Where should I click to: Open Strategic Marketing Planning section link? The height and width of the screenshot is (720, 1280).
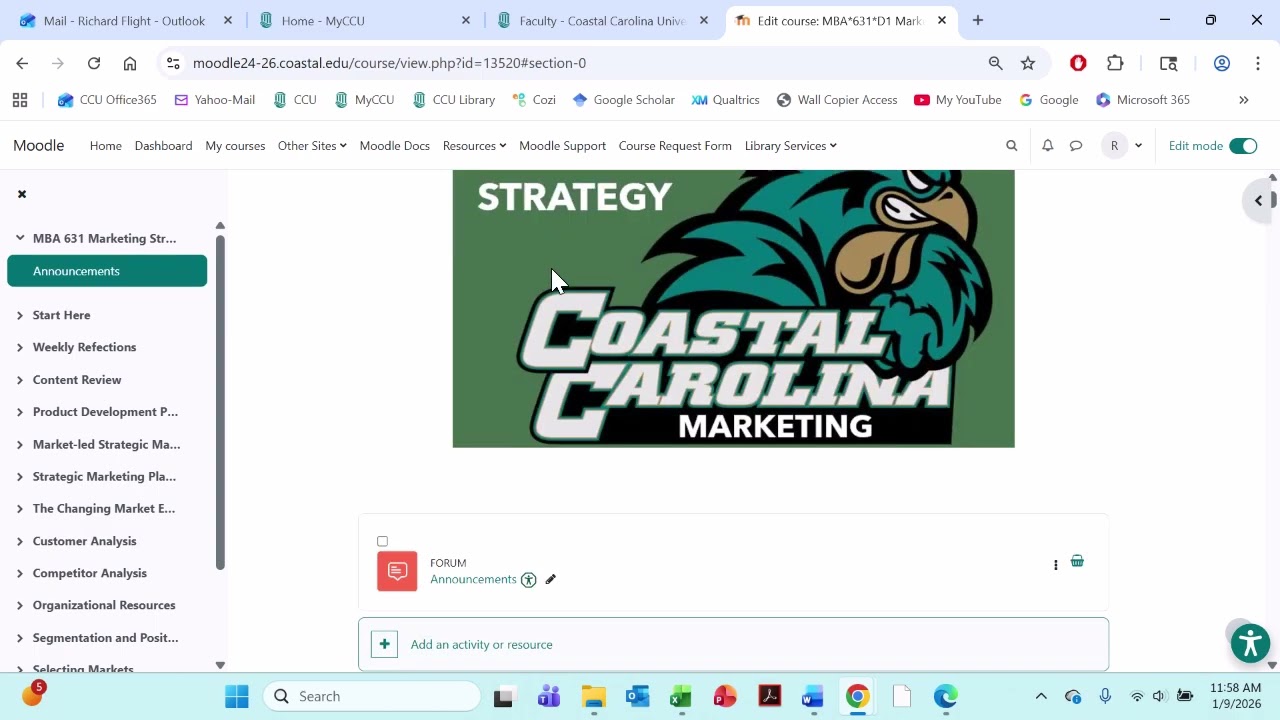tap(104, 476)
